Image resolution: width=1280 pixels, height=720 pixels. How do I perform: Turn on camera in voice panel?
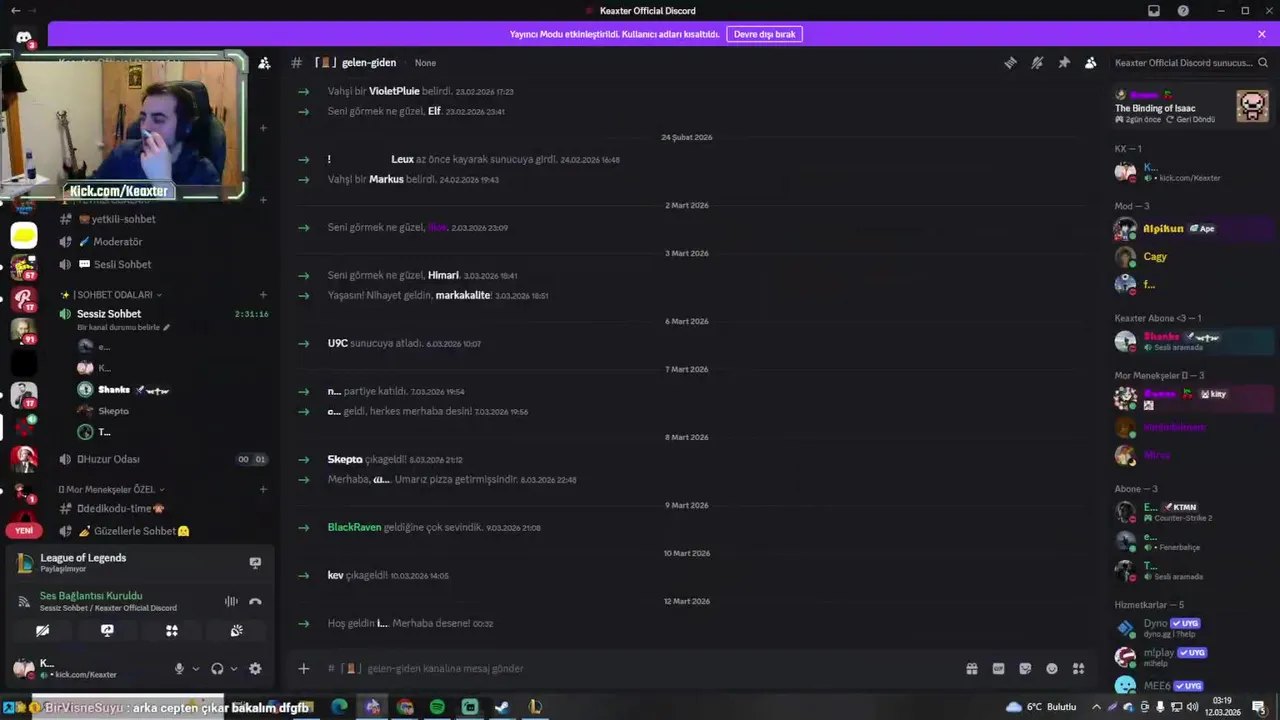(42, 631)
